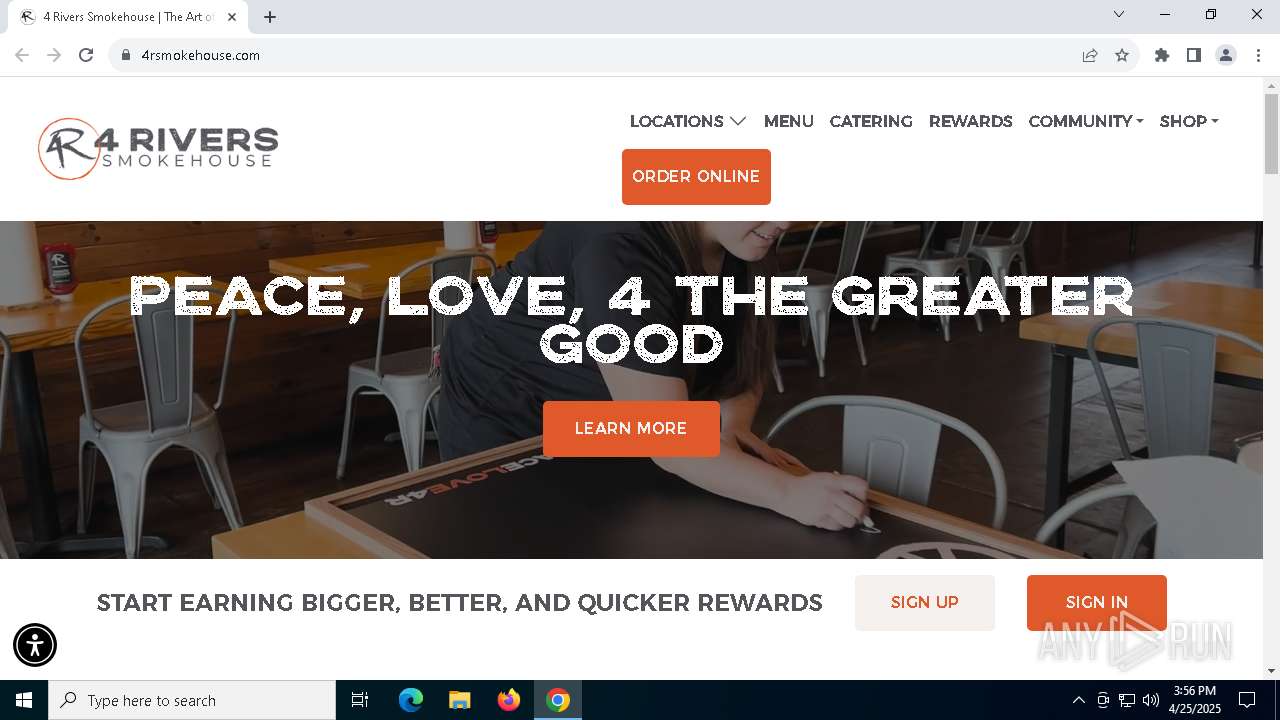Viewport: 1280px width, 720px height.
Task: Open the Chrome side panel icon
Action: pos(1194,55)
